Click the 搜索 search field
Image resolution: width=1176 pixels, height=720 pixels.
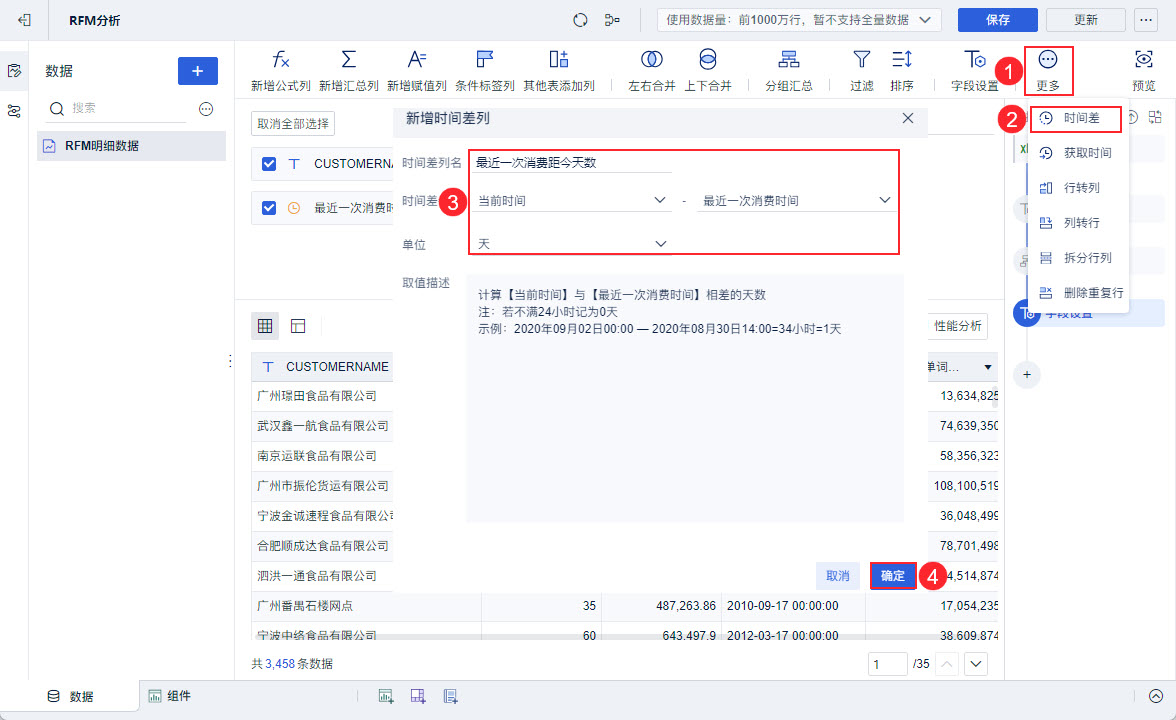116,109
